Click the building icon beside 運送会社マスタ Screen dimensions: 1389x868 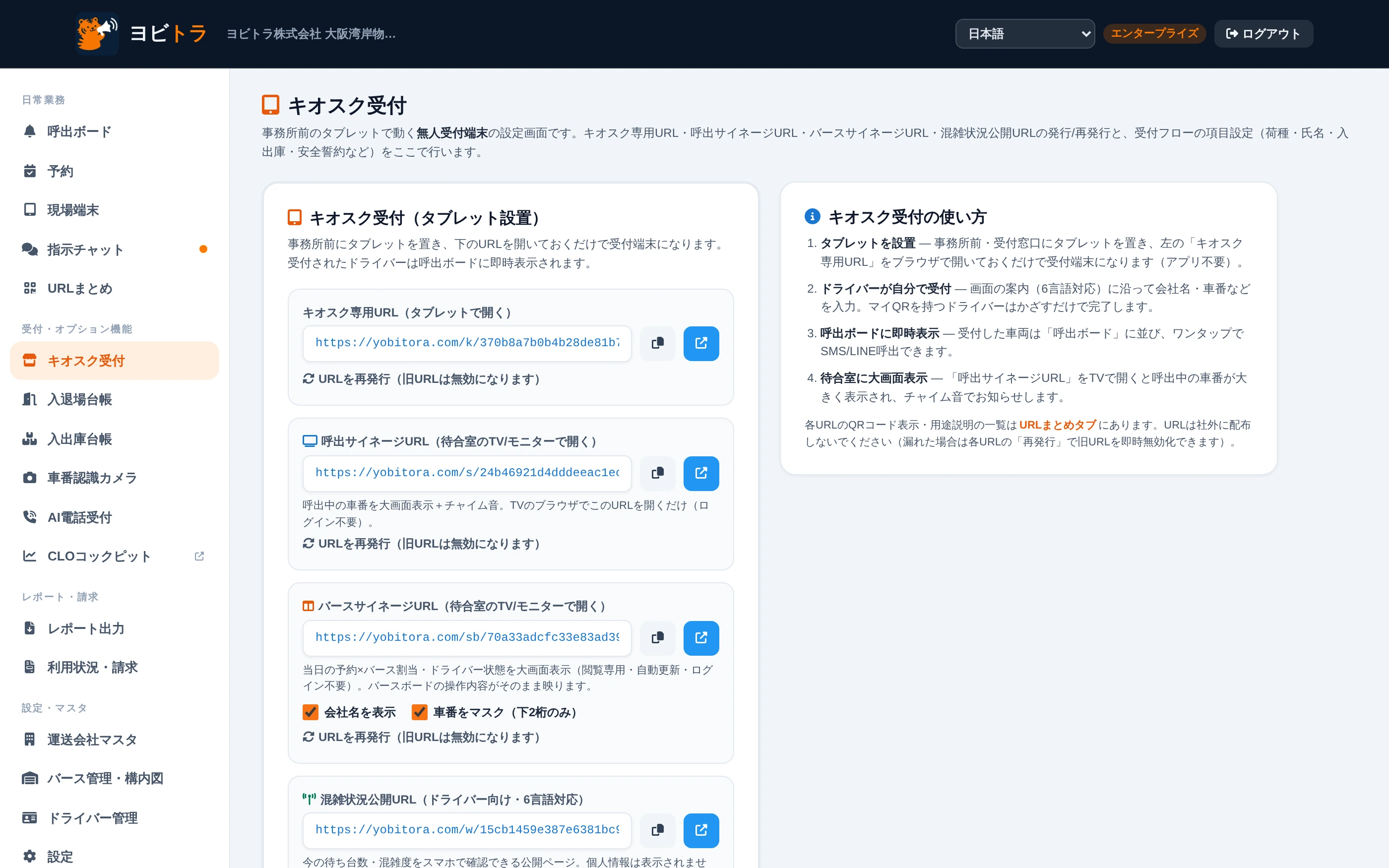tap(30, 740)
